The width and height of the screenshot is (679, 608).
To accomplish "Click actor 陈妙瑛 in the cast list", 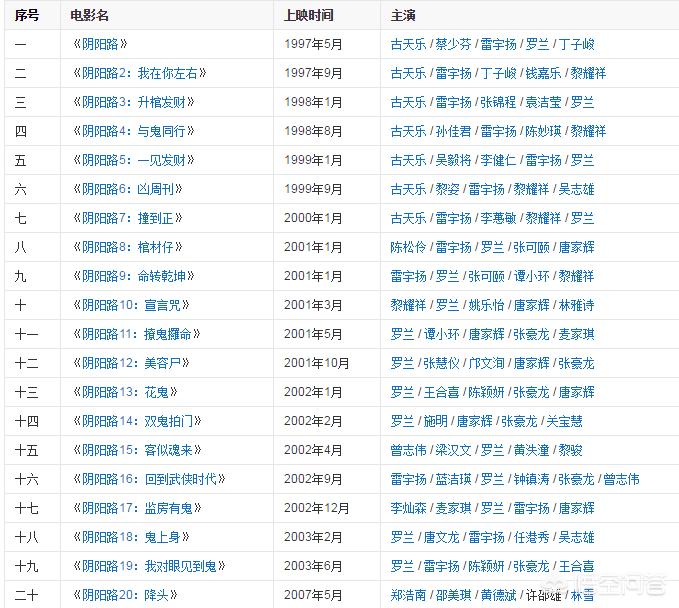I will (543, 131).
